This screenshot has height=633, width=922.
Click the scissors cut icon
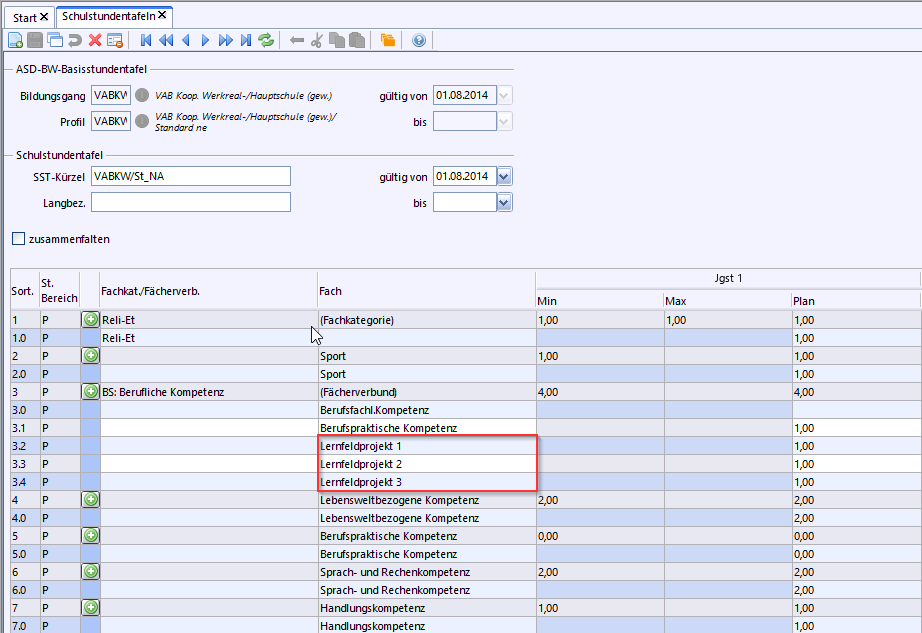[x=317, y=41]
